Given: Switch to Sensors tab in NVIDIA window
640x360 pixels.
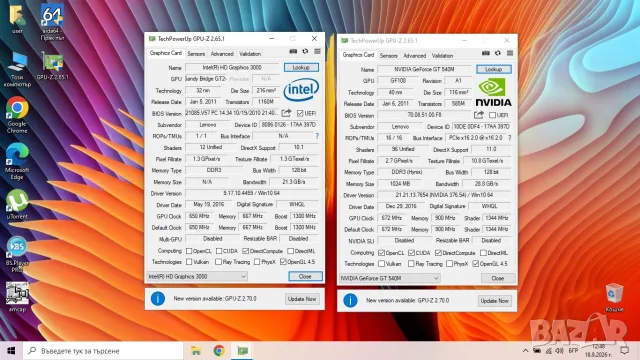Looking at the screenshot, I should [x=389, y=56].
